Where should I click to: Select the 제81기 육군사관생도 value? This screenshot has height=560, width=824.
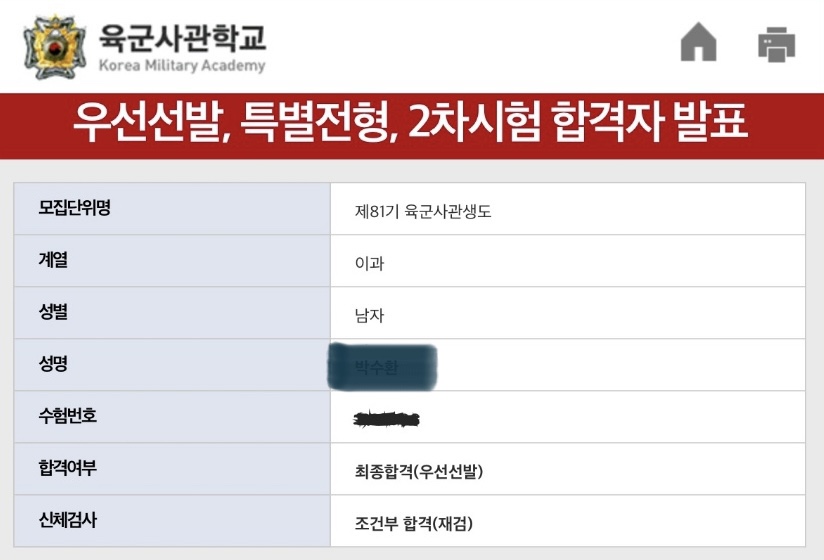(423, 212)
